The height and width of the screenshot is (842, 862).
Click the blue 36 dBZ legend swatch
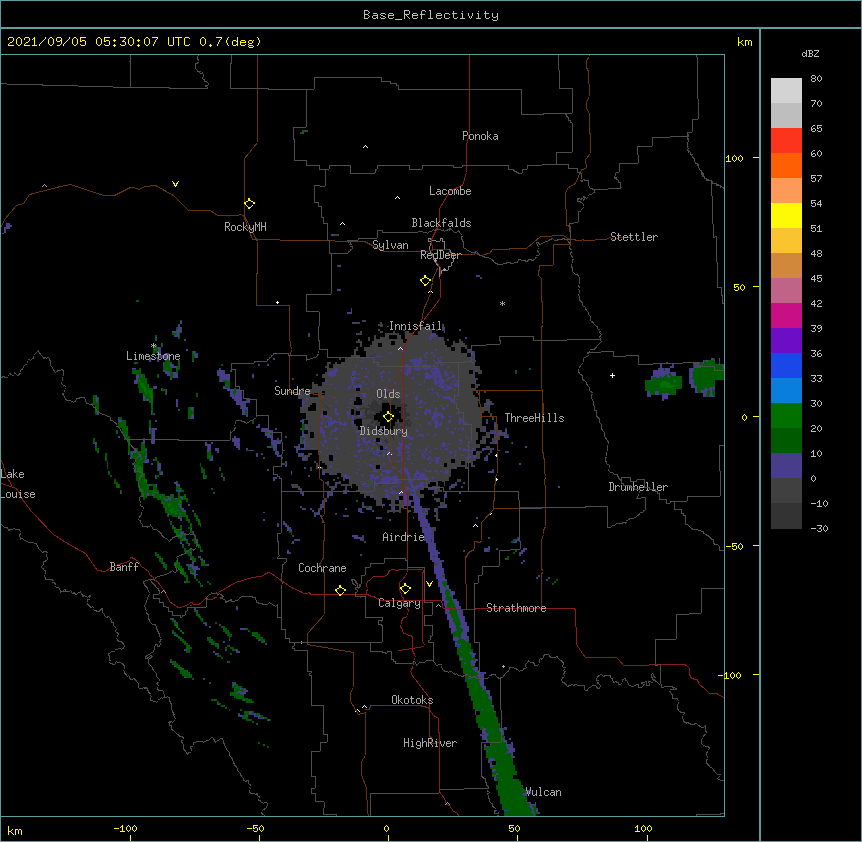[786, 365]
